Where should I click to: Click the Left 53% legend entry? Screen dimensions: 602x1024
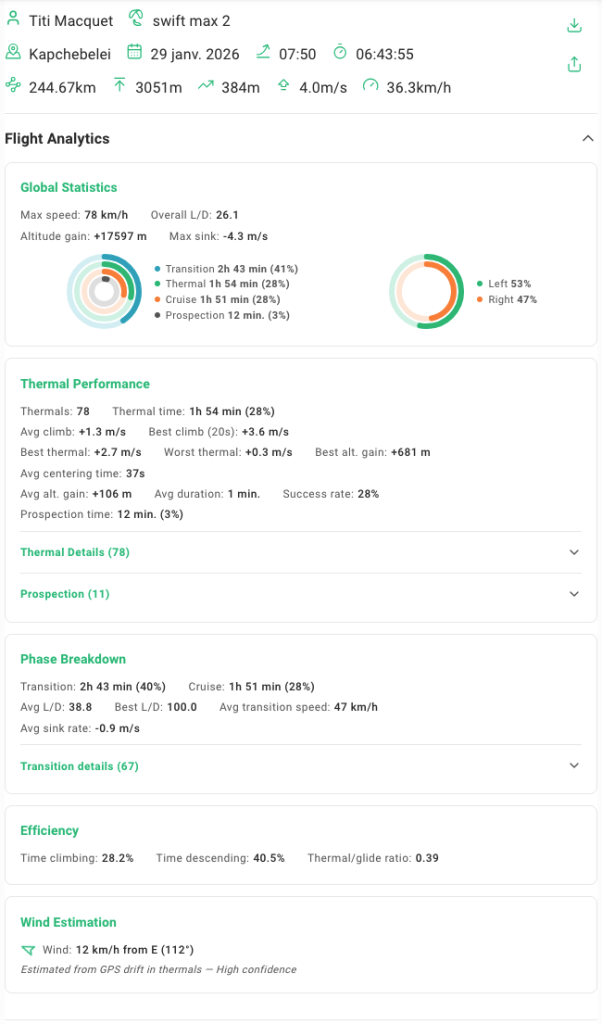coord(510,284)
